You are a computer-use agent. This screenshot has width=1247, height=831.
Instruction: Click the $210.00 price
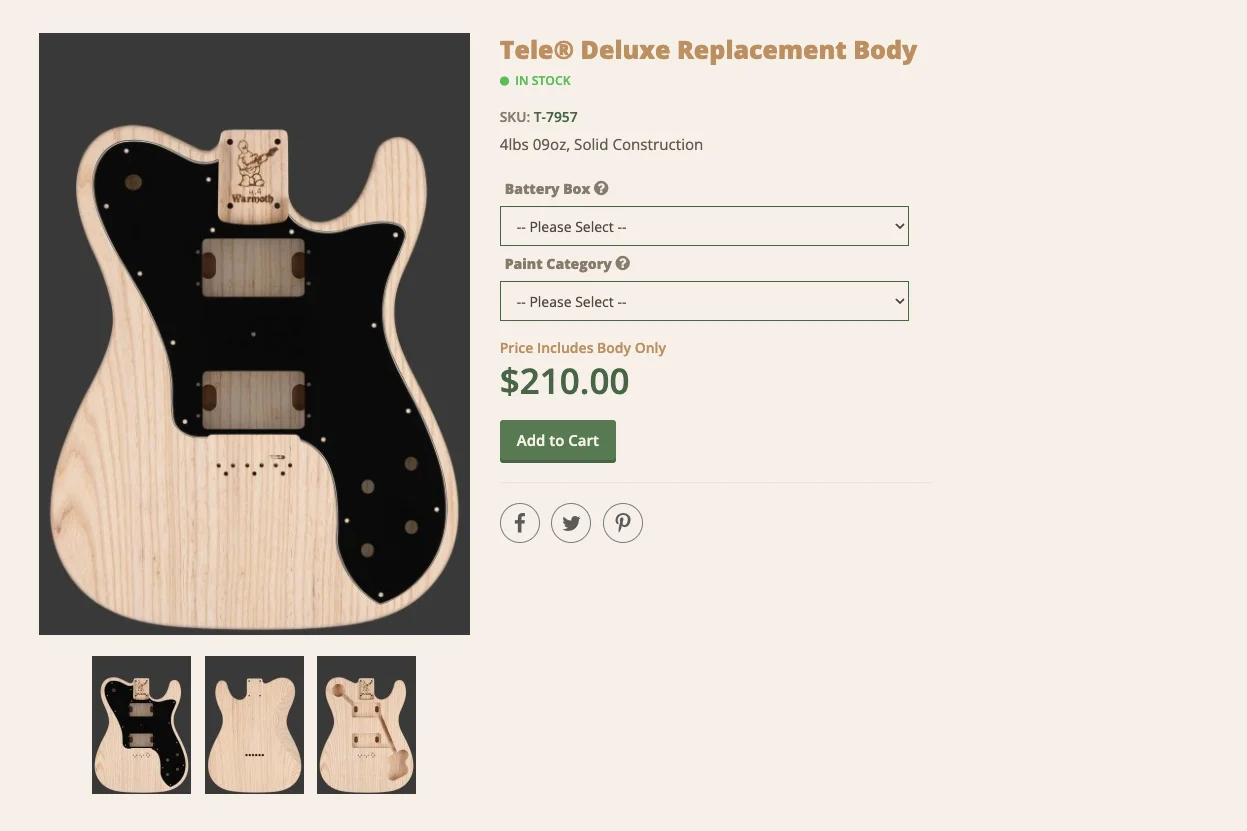click(564, 381)
